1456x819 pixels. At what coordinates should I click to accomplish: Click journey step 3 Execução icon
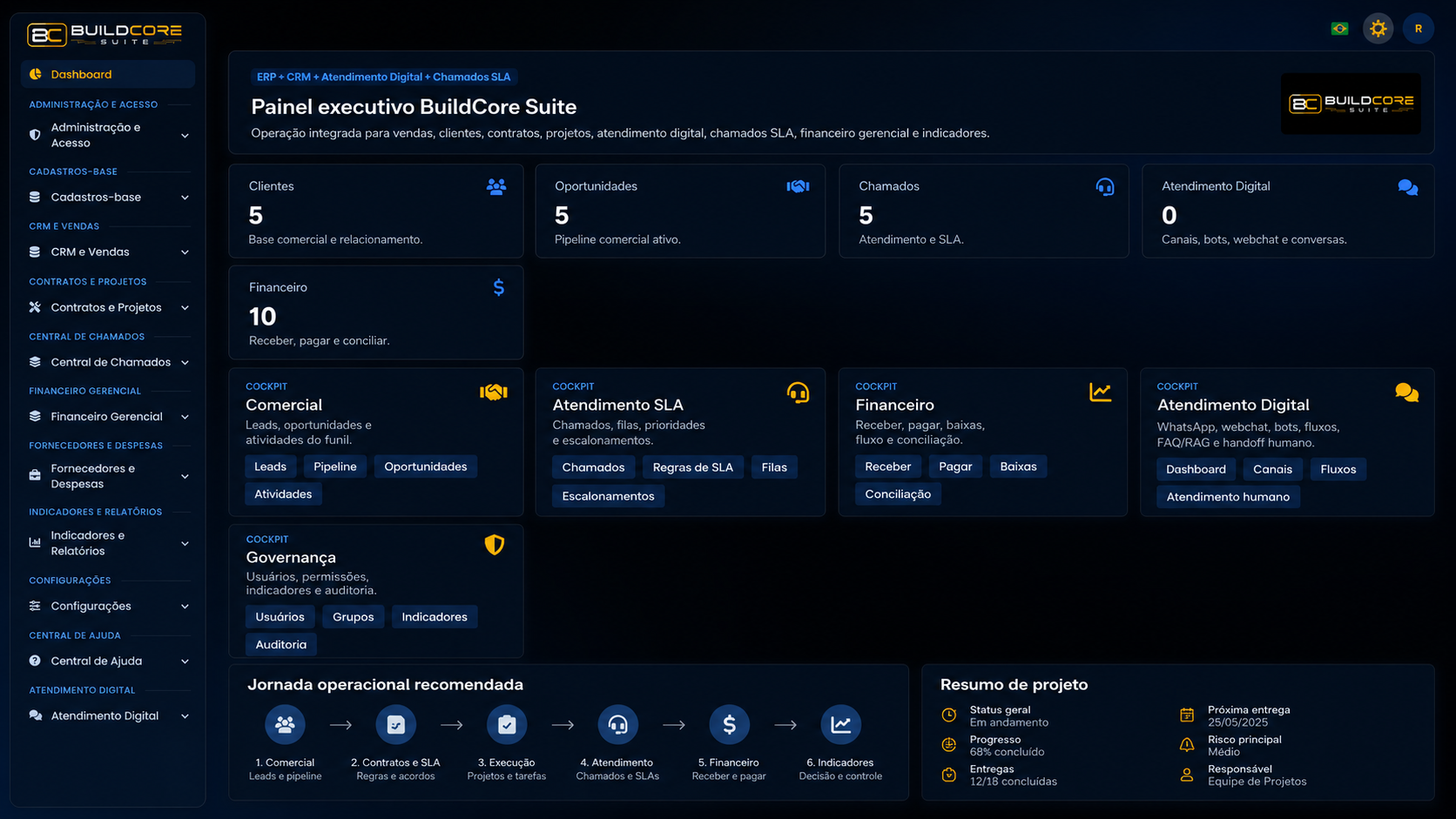click(507, 724)
